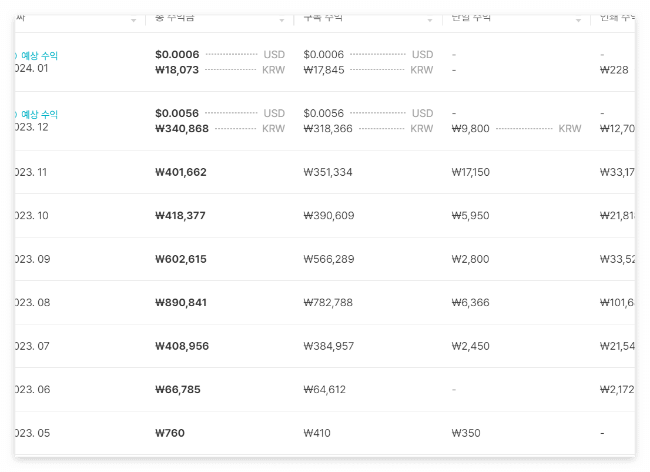Select the ₩6,366 value
Viewport: 650px width, 472px height.
[x=471, y=303]
